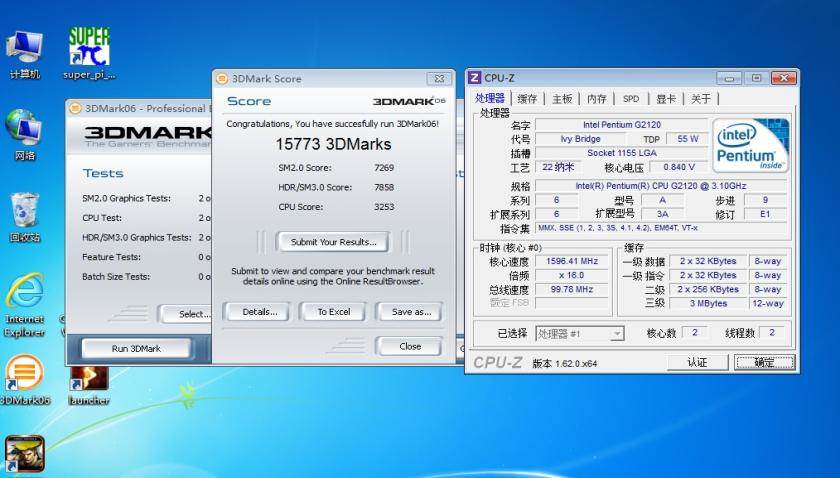Click the core speed value 1596.41 MHz
Image resolution: width=840 pixels, height=478 pixels.
[572, 261]
